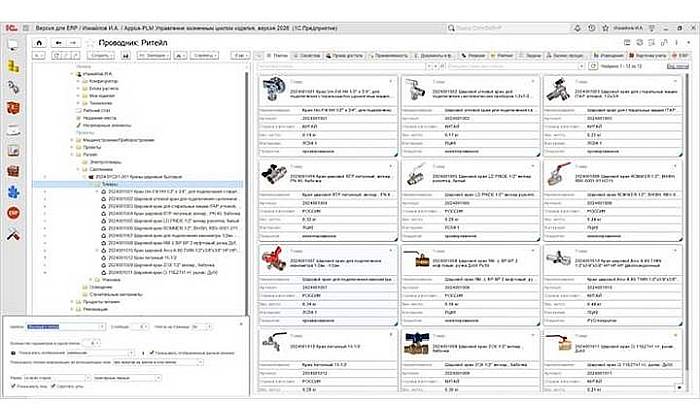Image resolution: width=700 pixels, height=420 pixels.
Task: Toggle the round corners checkbox in settings
Action: (x=52, y=385)
